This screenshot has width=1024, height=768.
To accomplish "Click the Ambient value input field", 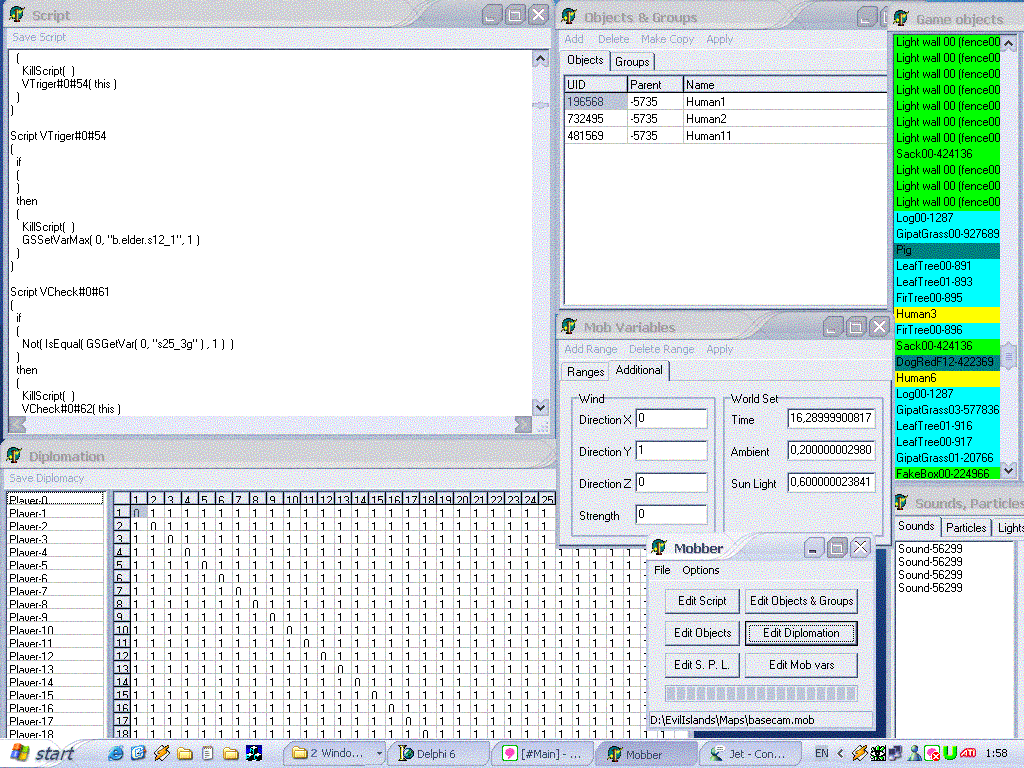I will 831,451.
